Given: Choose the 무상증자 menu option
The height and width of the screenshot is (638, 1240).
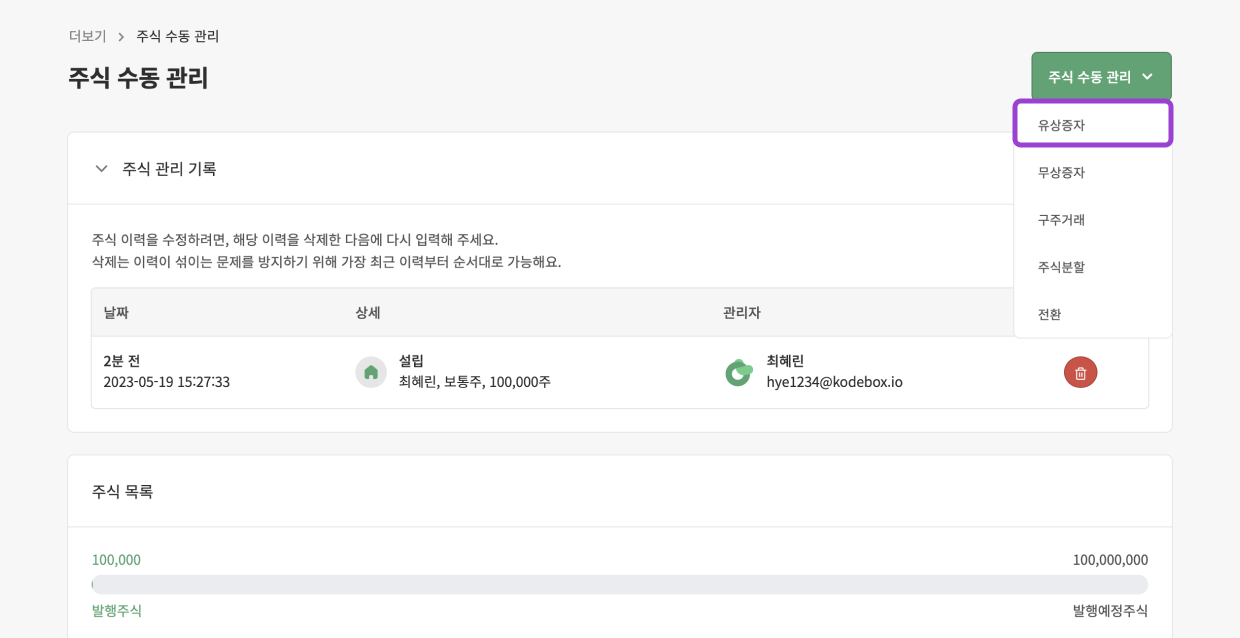Looking at the screenshot, I should point(1061,172).
